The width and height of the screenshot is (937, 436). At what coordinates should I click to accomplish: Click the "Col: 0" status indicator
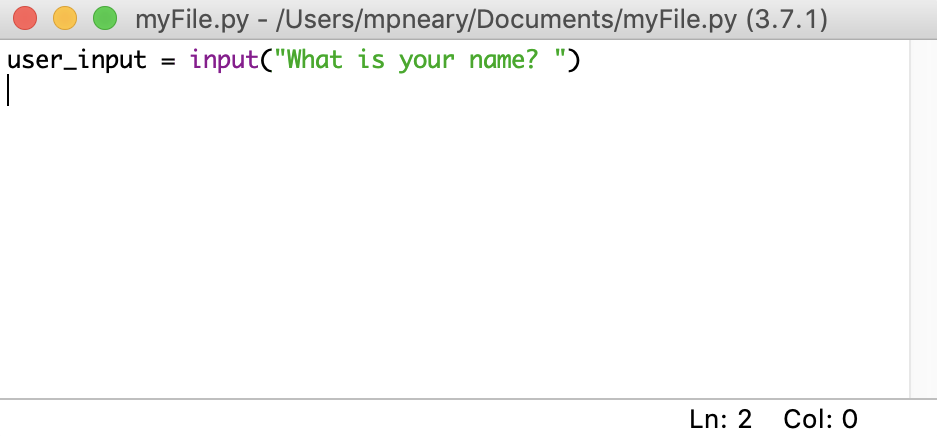(x=820, y=419)
